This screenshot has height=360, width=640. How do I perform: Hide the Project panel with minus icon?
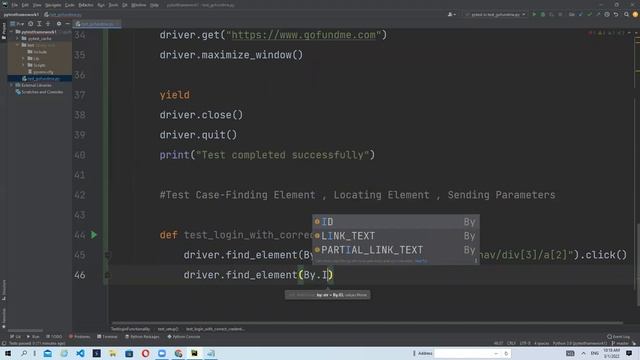coord(68,24)
